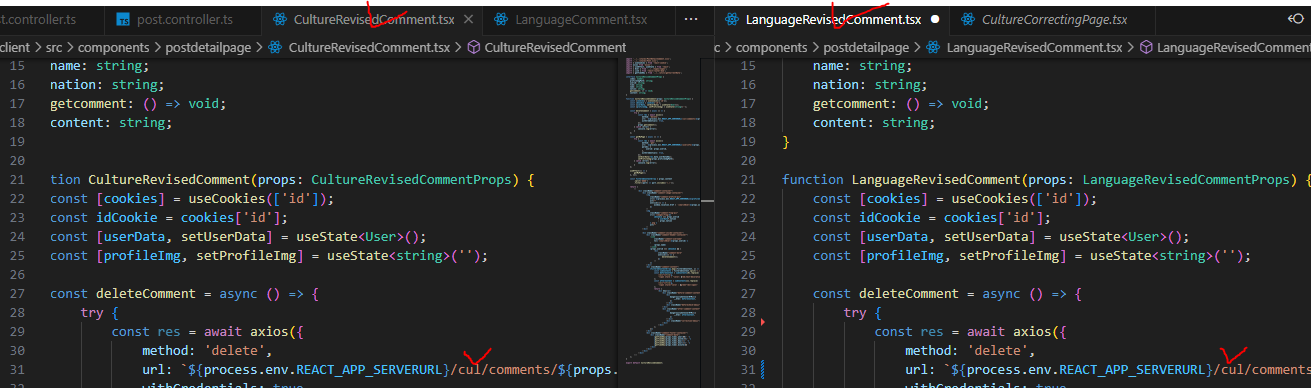Click the LanguageRevisedComment.tsx file breadcrumb
Viewport: 1311px width, 388px height.
click(x=1034, y=47)
